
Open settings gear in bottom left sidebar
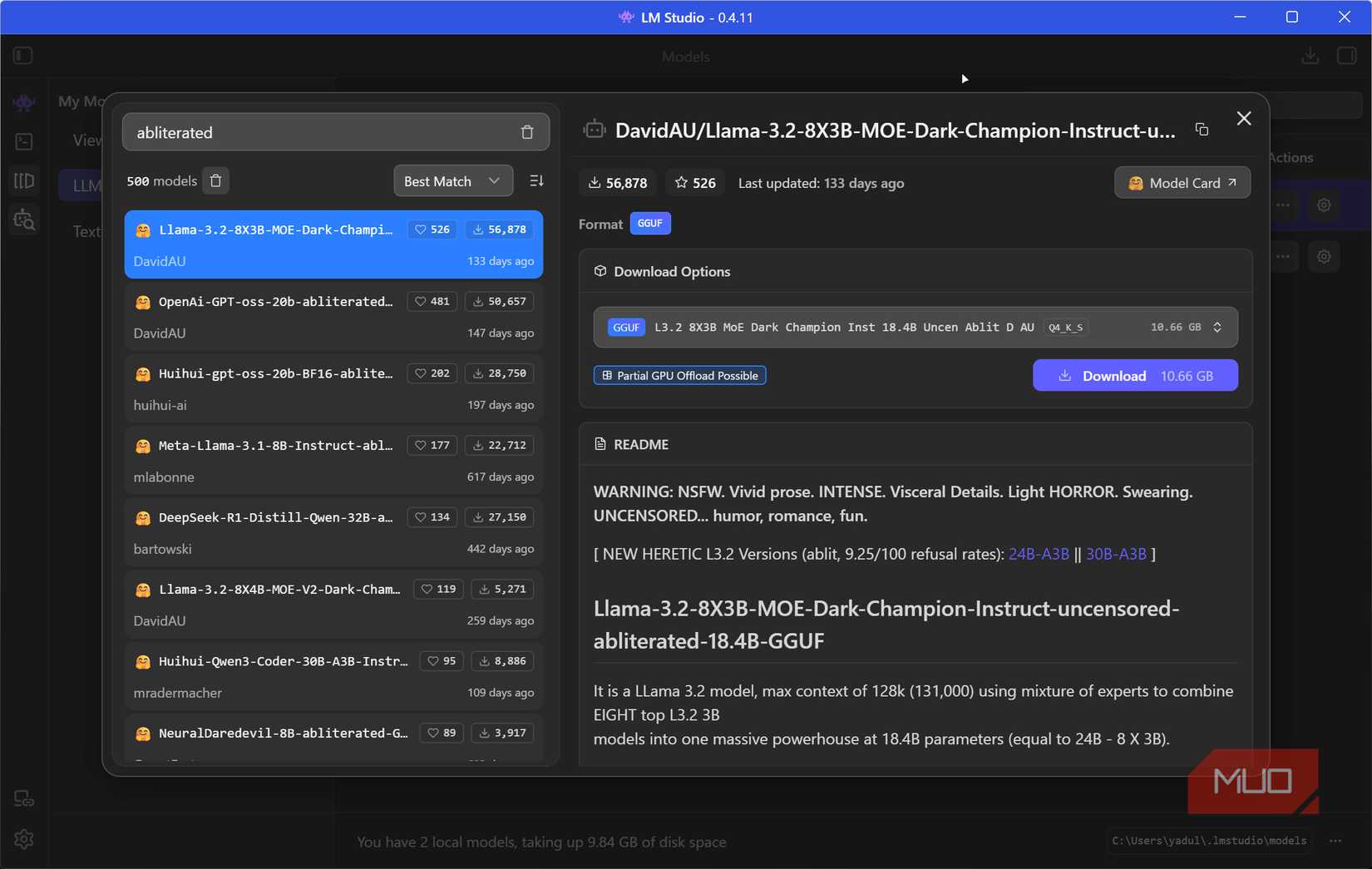23,839
